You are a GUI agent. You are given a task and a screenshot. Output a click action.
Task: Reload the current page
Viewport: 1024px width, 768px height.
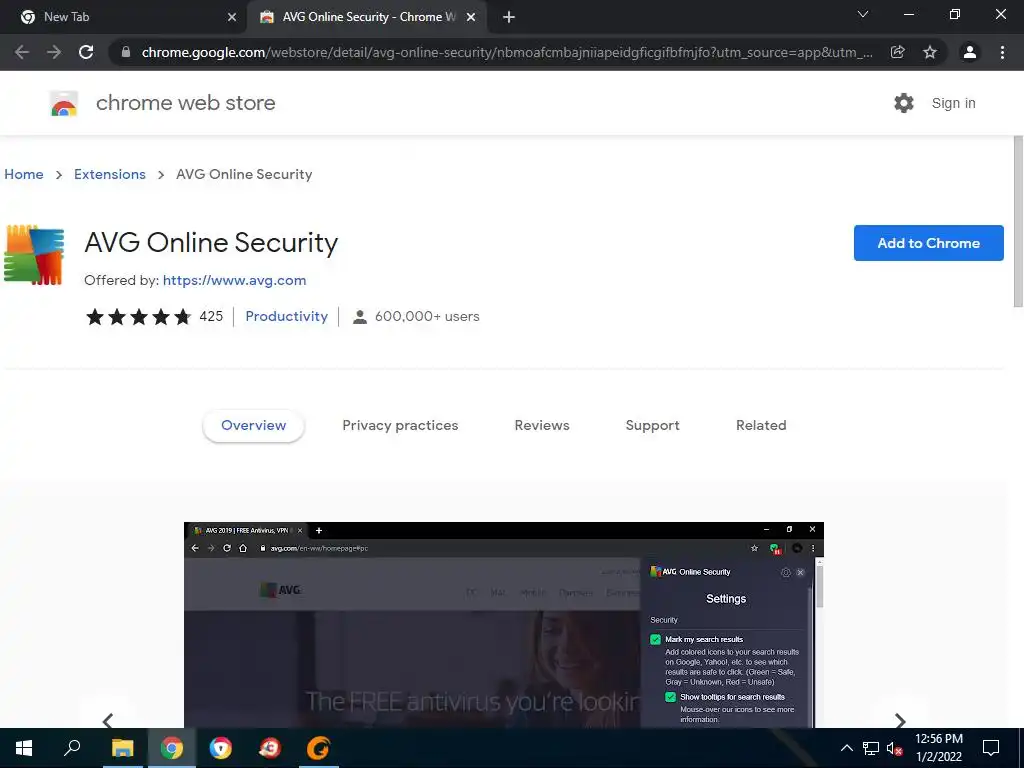point(86,52)
